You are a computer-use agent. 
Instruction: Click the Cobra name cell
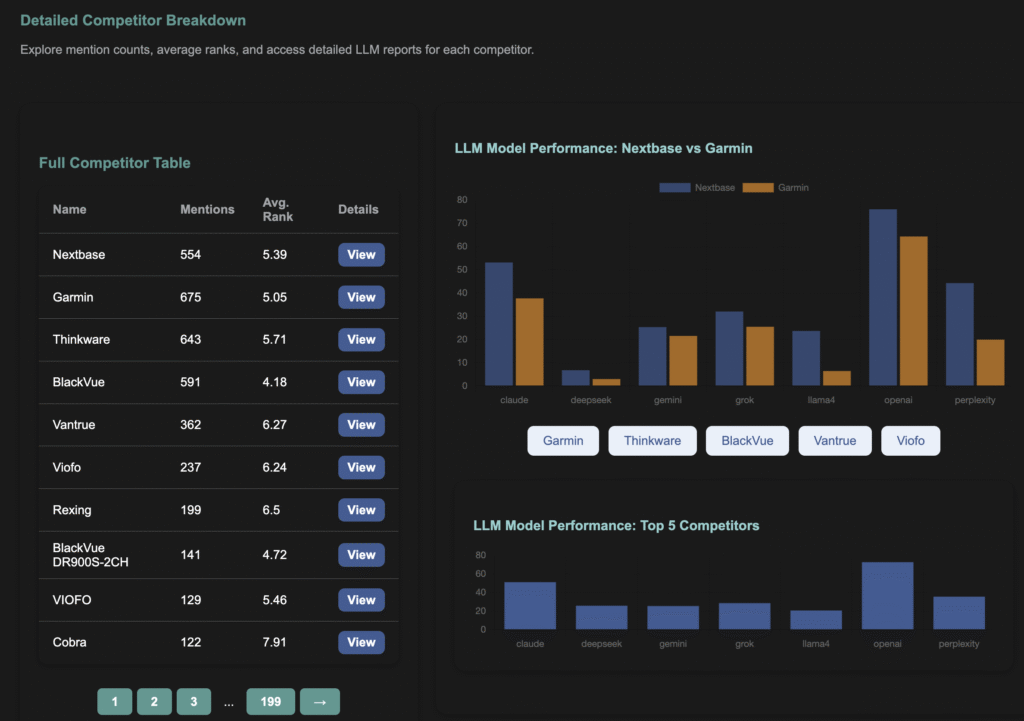(69, 643)
